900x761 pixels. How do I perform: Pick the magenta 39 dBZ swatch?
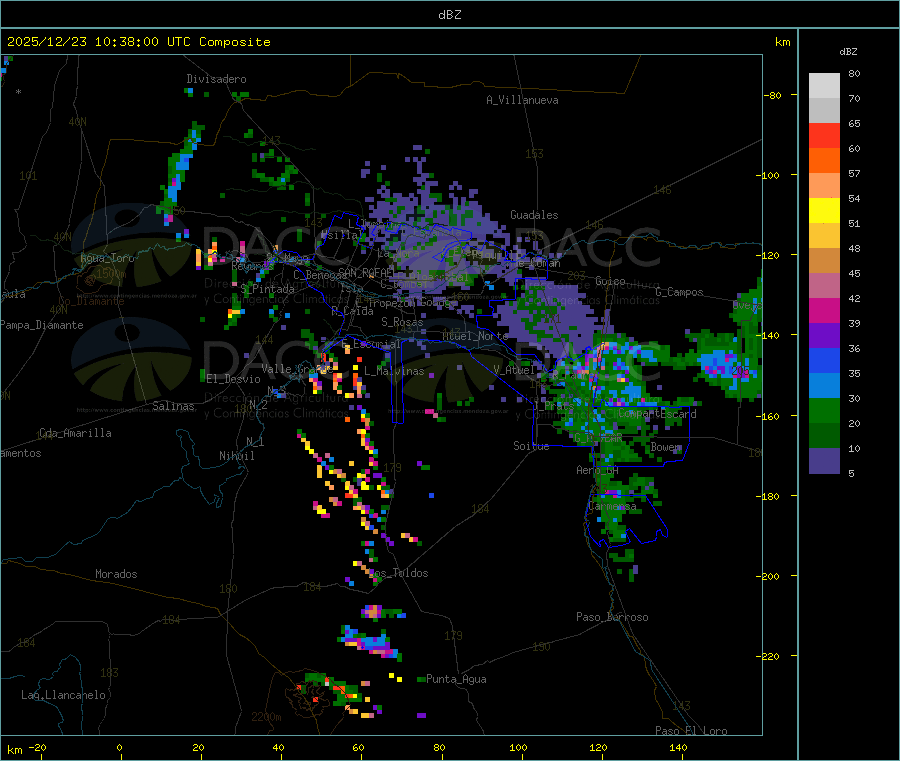[824, 310]
